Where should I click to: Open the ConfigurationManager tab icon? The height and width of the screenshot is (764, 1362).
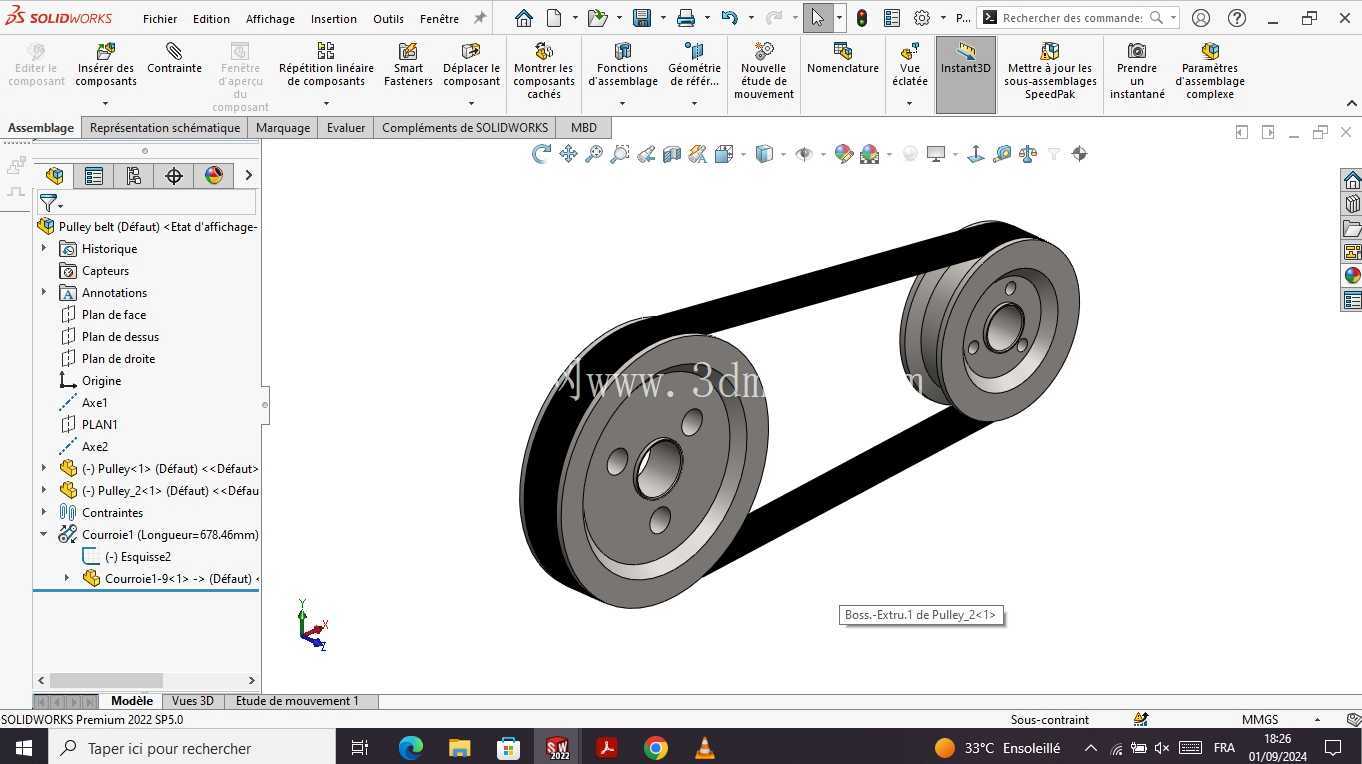point(134,176)
